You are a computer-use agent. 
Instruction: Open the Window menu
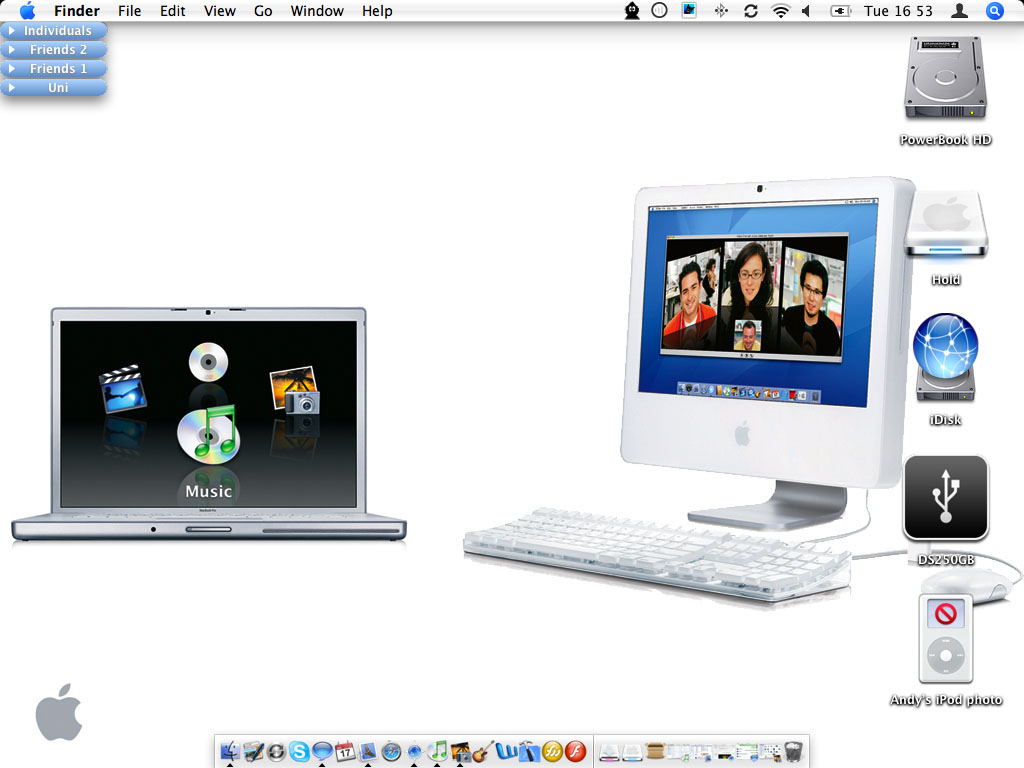[317, 10]
